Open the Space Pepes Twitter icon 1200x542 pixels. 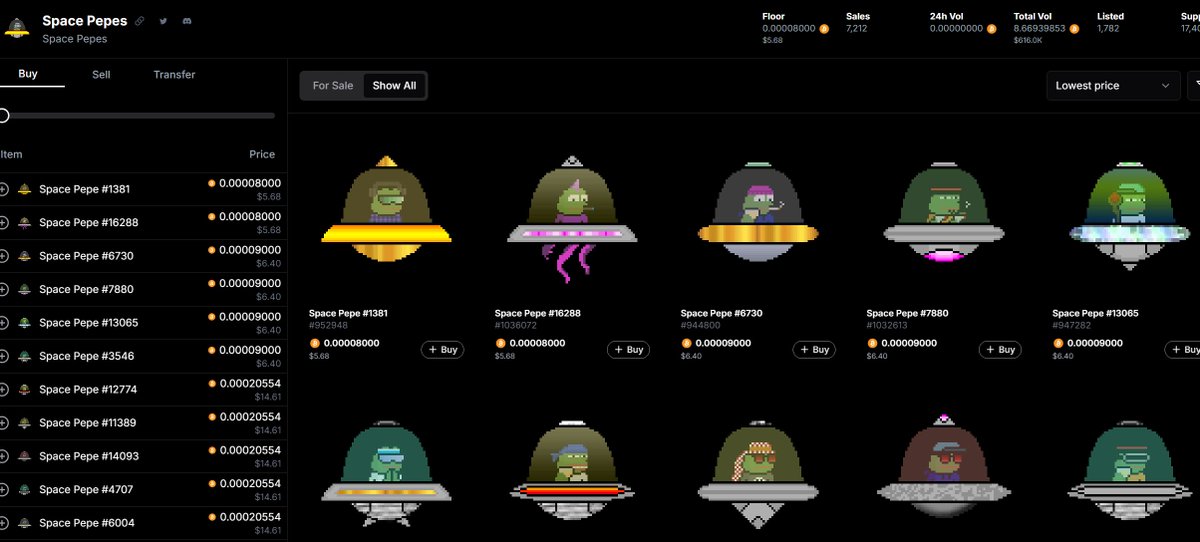[x=164, y=21]
